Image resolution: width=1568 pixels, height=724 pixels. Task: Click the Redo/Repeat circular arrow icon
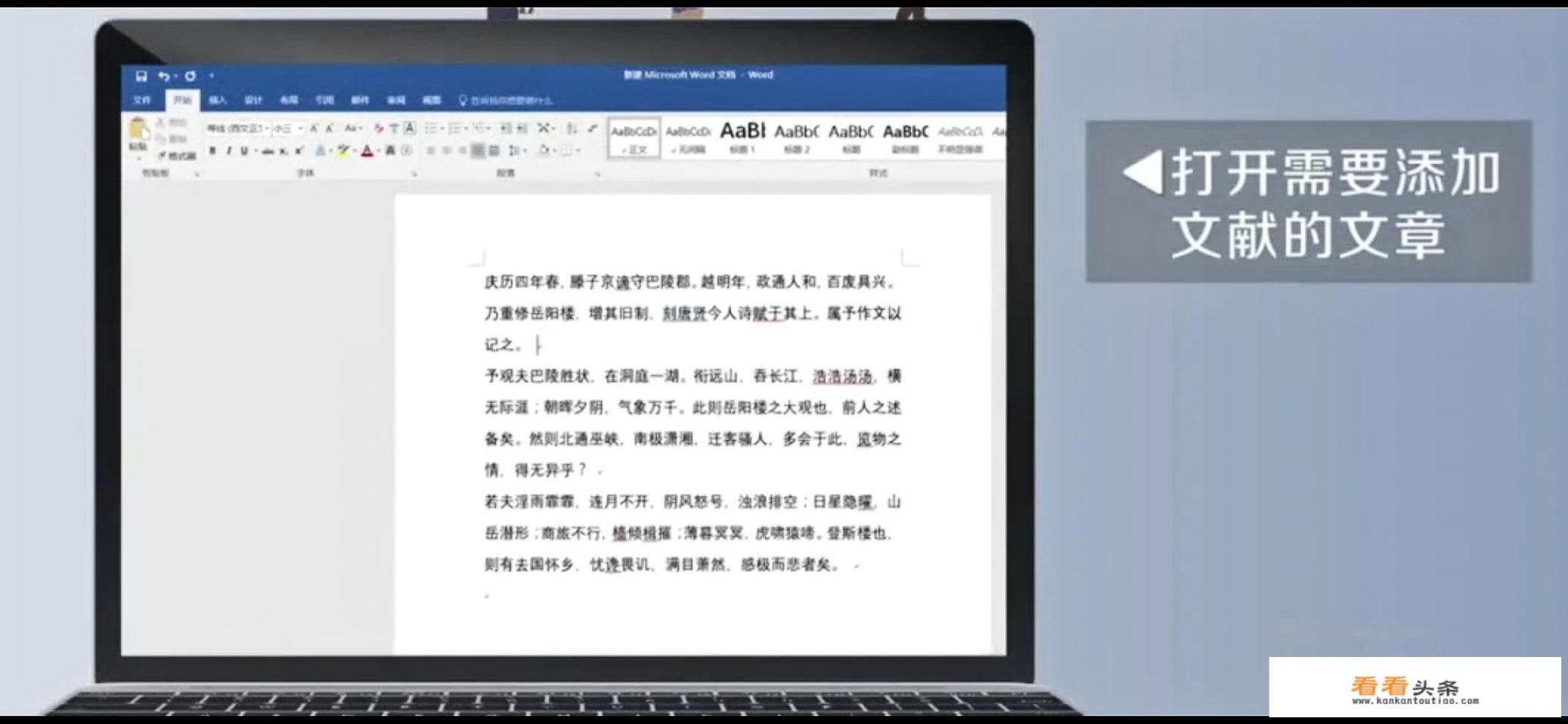click(190, 76)
